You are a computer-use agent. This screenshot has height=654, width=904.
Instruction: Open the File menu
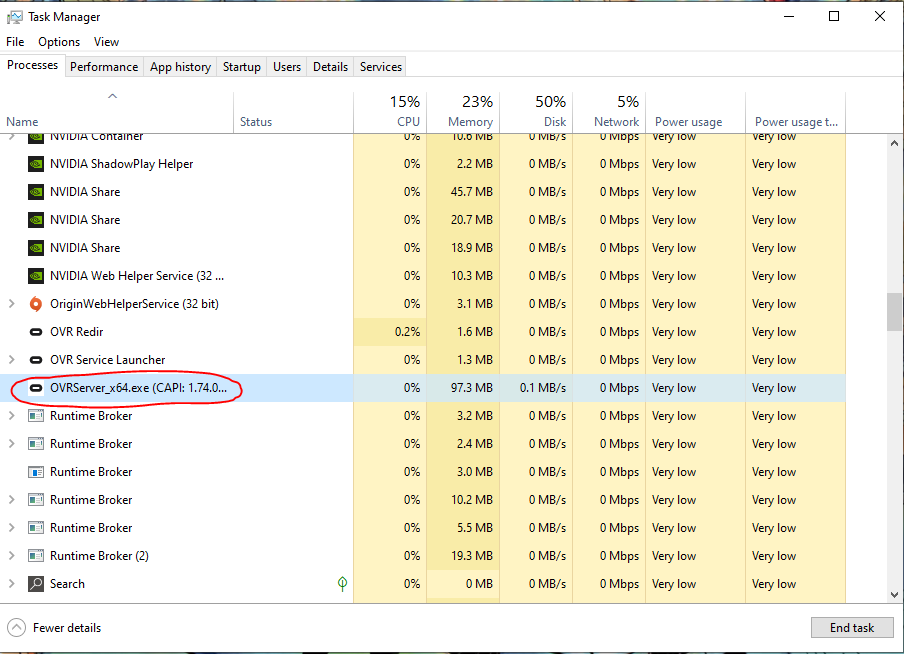tap(15, 42)
